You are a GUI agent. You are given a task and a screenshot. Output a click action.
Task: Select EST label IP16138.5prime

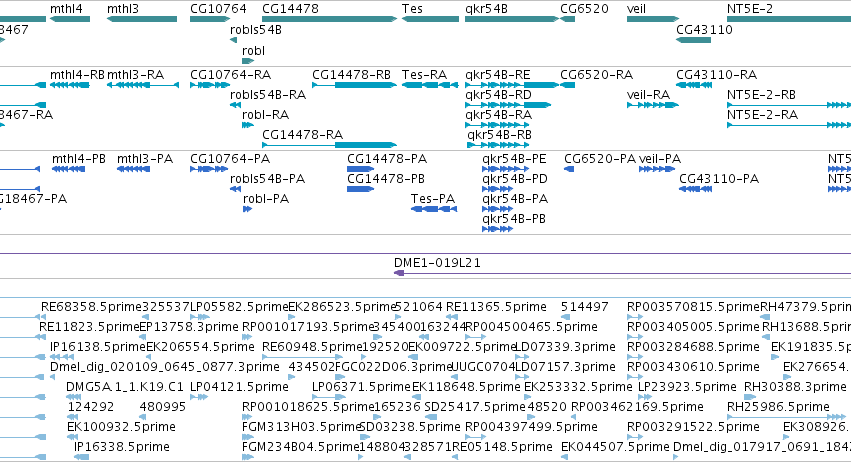coord(98,347)
